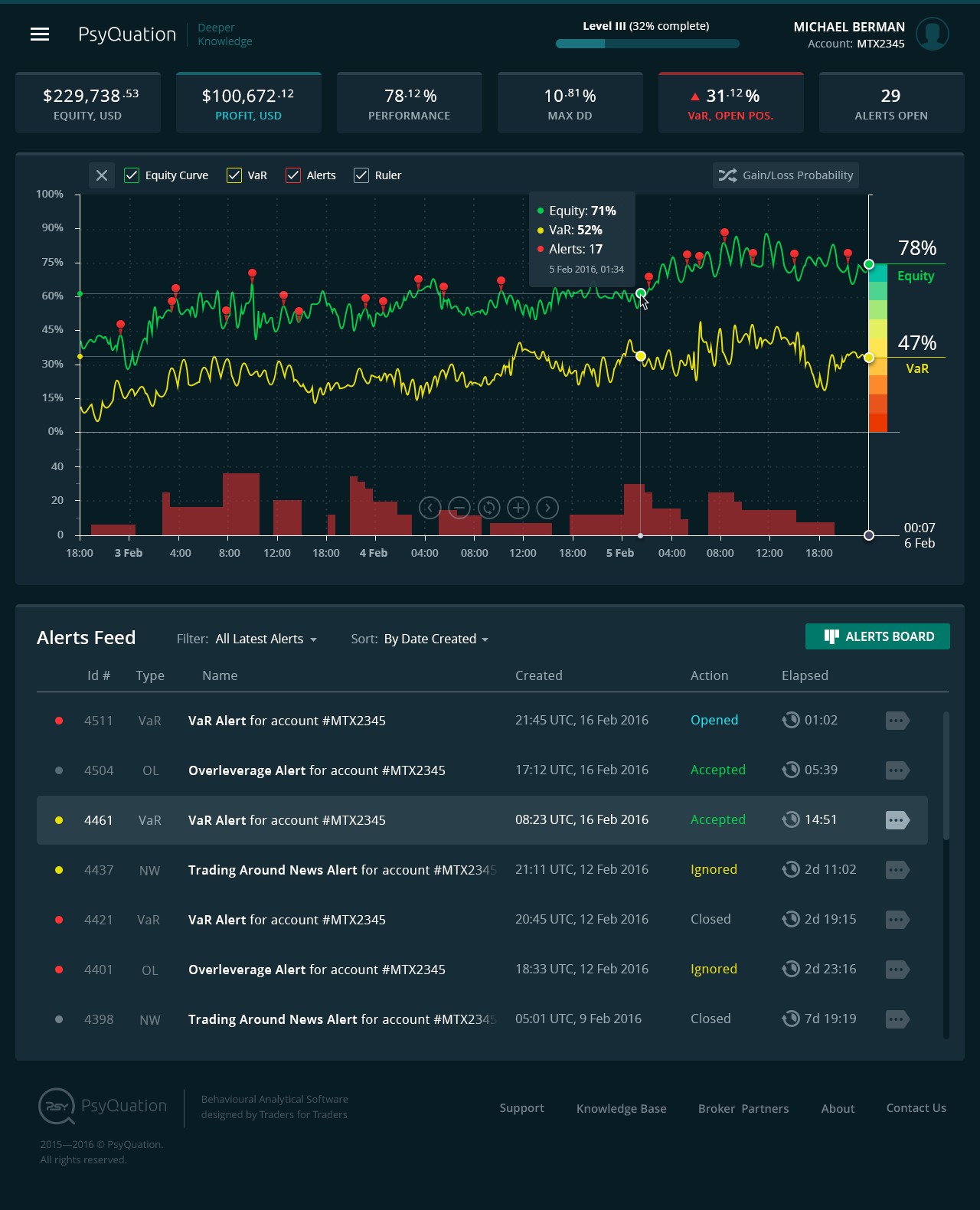Click the chart zoom in plus icon
The height and width of the screenshot is (1210, 980).
pos(518,508)
